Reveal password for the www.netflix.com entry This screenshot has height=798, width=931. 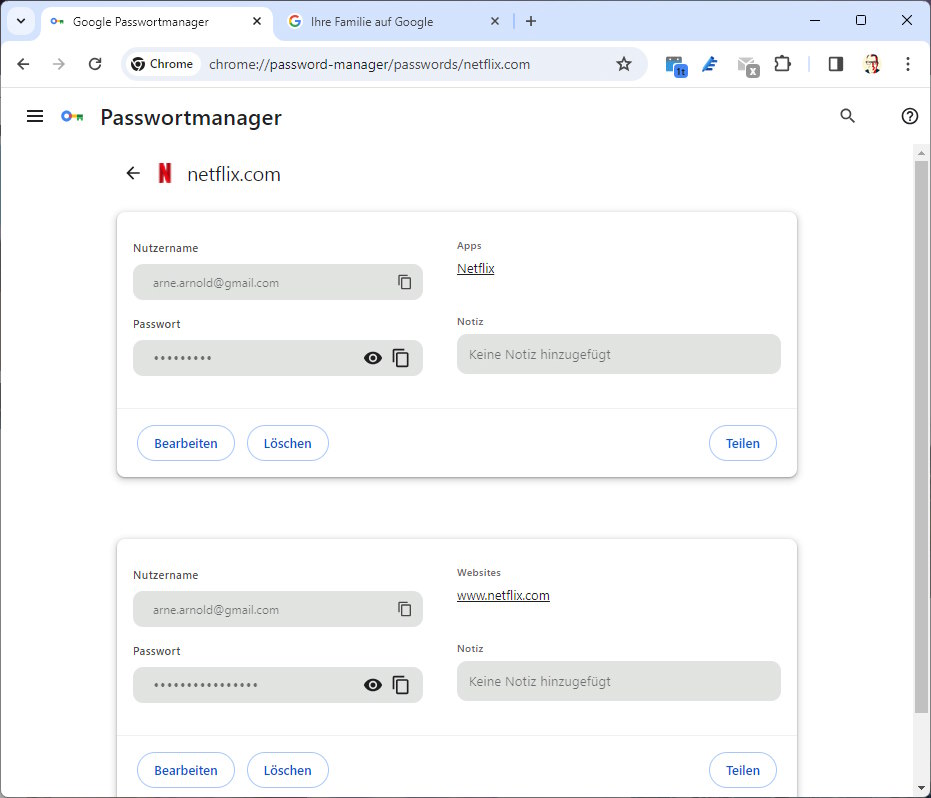pyautogui.click(x=373, y=685)
